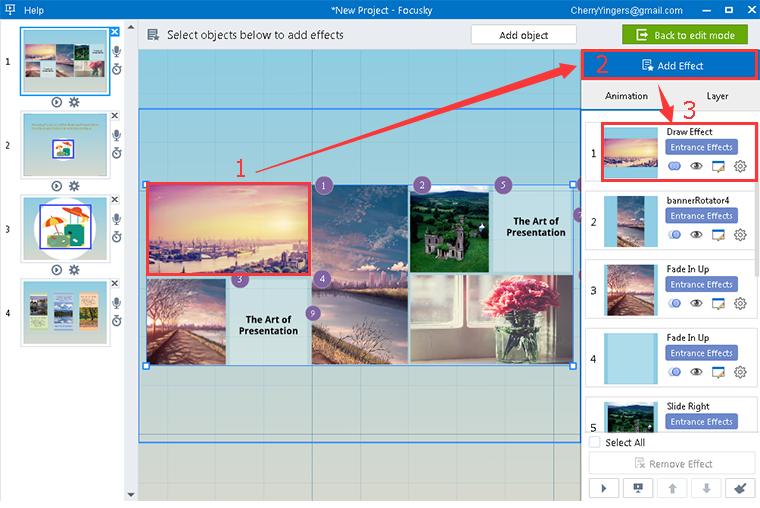The height and width of the screenshot is (508, 760).
Task: Open settings gear for animation row 4
Action: [740, 372]
